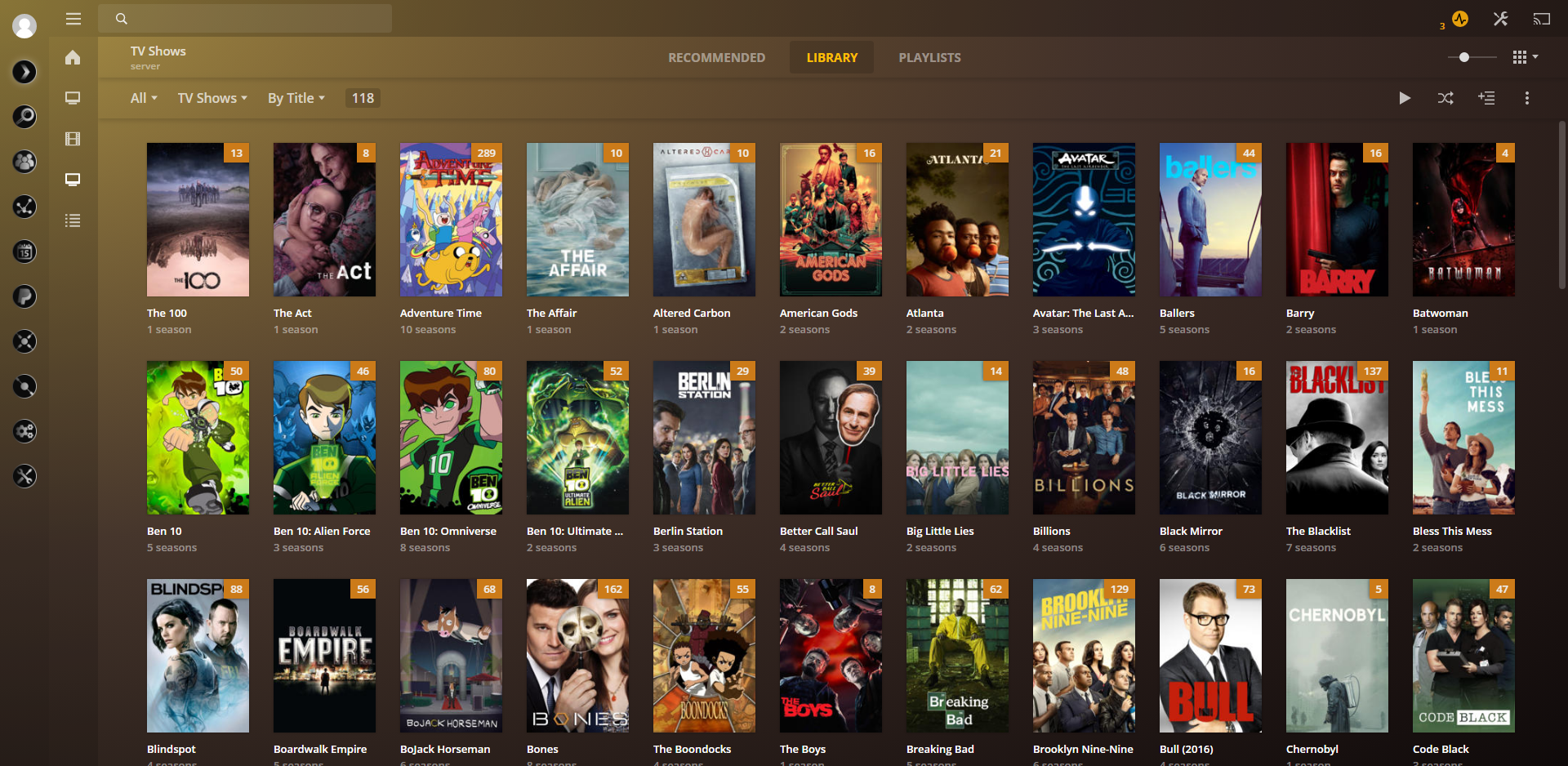Image resolution: width=1568 pixels, height=766 pixels.
Task: Click The Blacklist title link
Action: 1318,531
